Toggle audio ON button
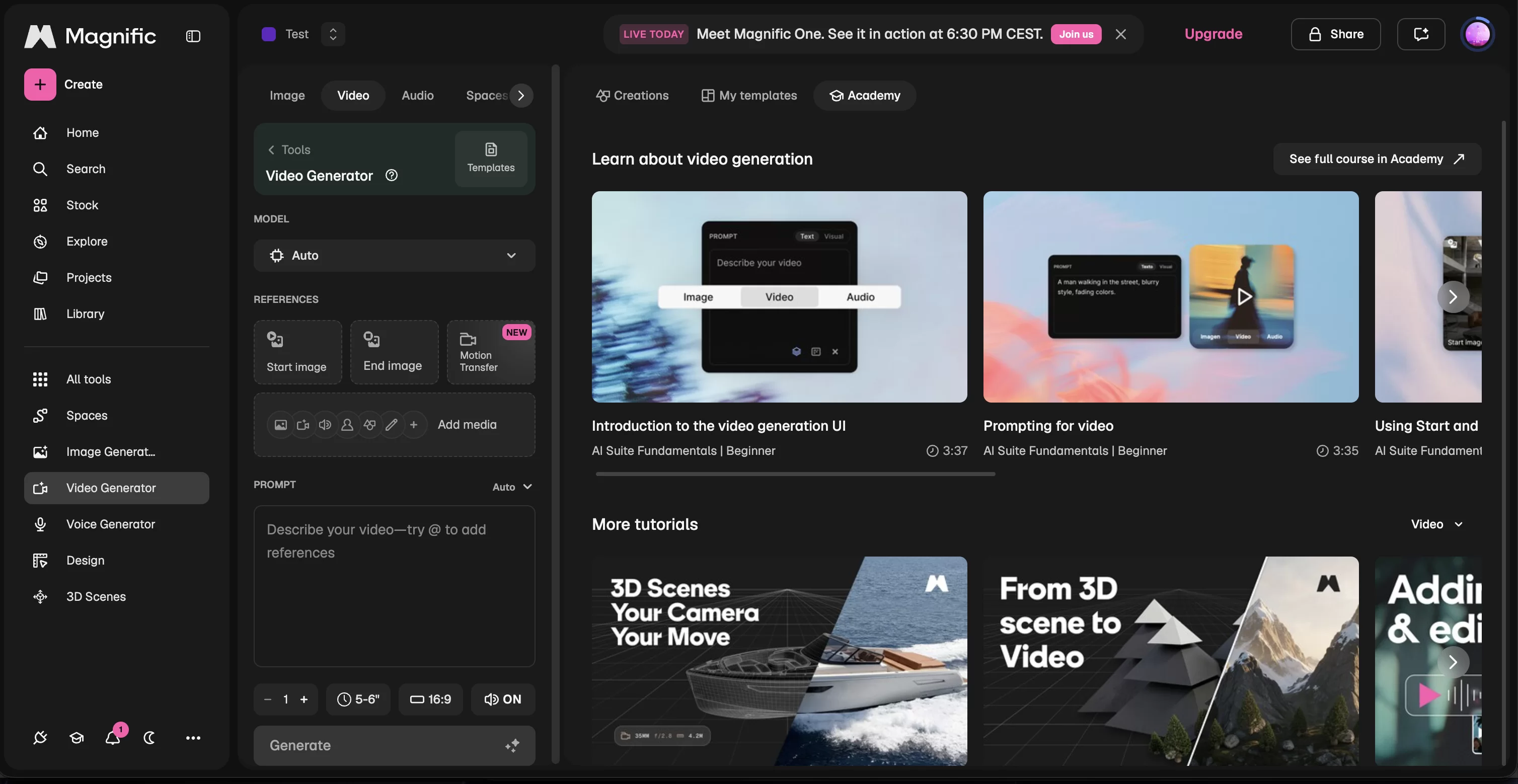Screen dimensions: 1518x784 [503, 699]
